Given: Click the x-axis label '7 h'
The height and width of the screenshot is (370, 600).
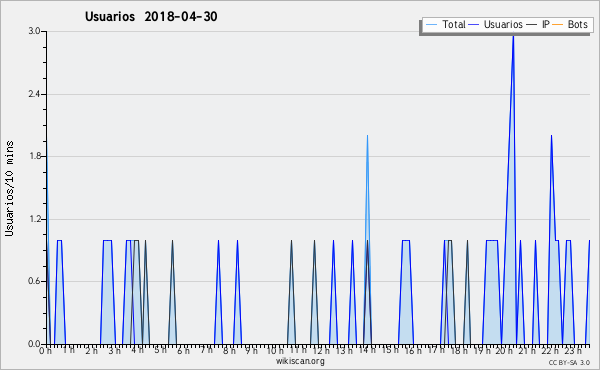Looking at the screenshot, I should tap(207, 350).
